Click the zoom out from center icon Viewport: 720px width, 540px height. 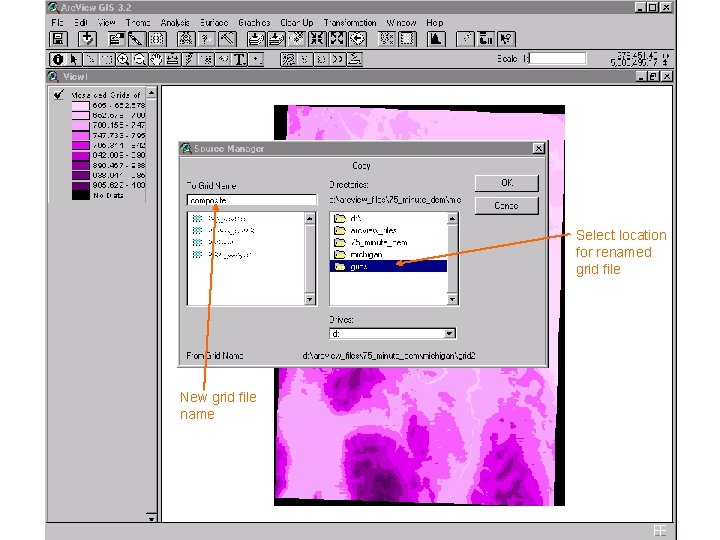[x=337, y=39]
